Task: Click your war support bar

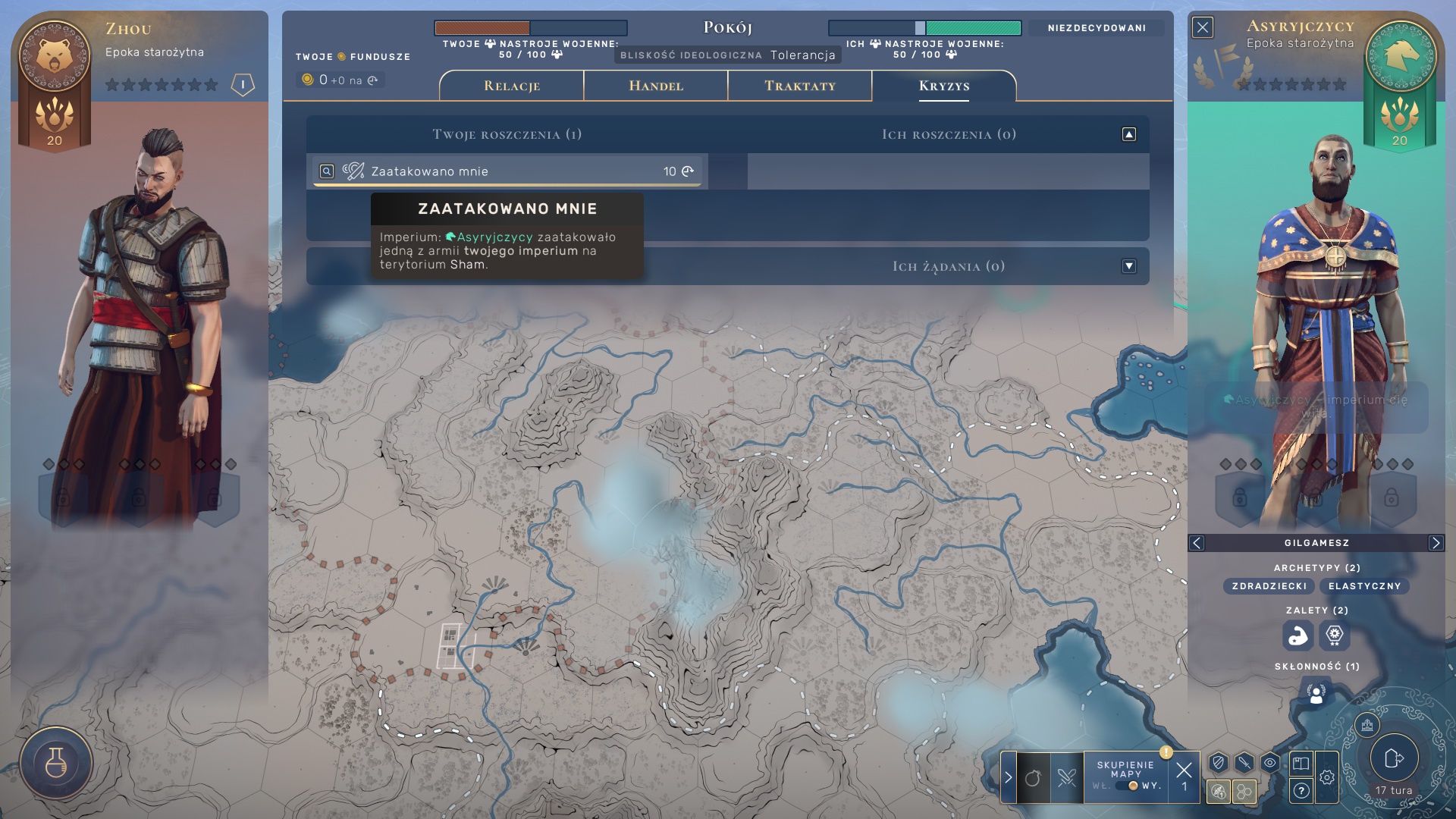Action: click(531, 28)
